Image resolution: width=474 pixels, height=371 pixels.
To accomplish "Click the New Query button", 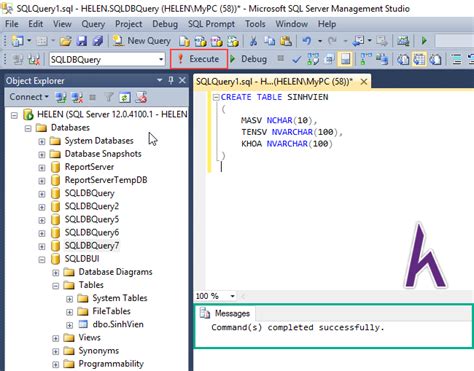I will click(141, 41).
